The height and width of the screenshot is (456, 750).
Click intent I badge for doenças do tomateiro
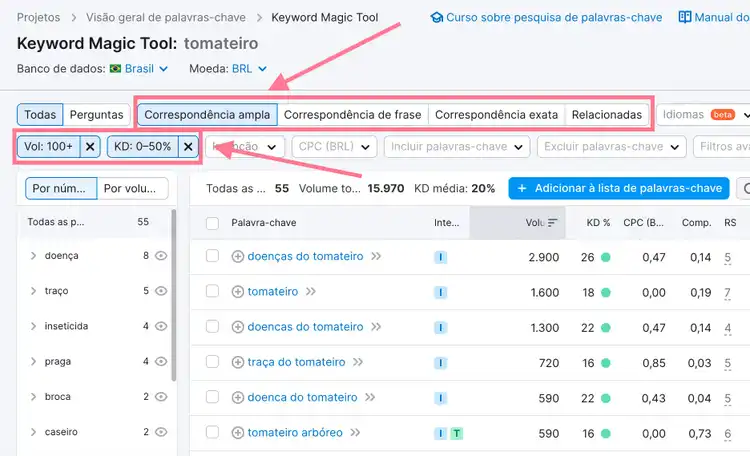point(441,257)
